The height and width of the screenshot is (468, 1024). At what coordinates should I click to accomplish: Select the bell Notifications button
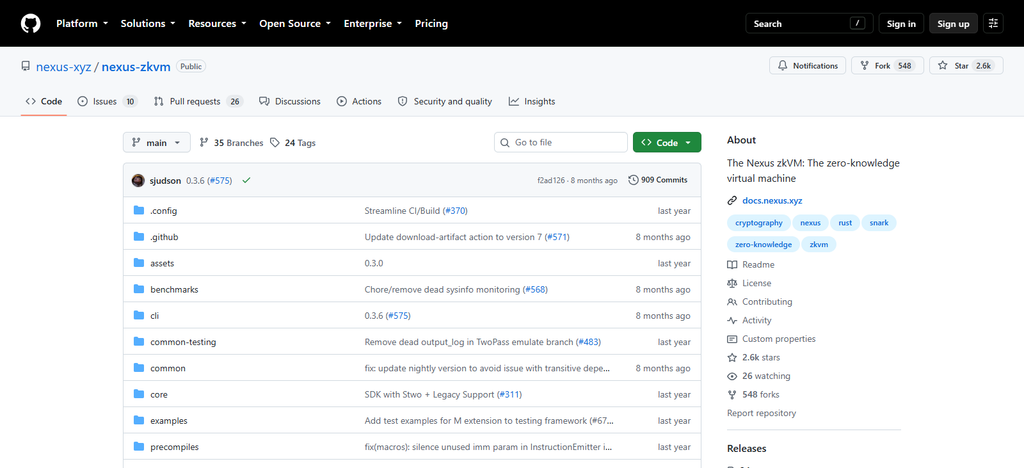(x=808, y=66)
